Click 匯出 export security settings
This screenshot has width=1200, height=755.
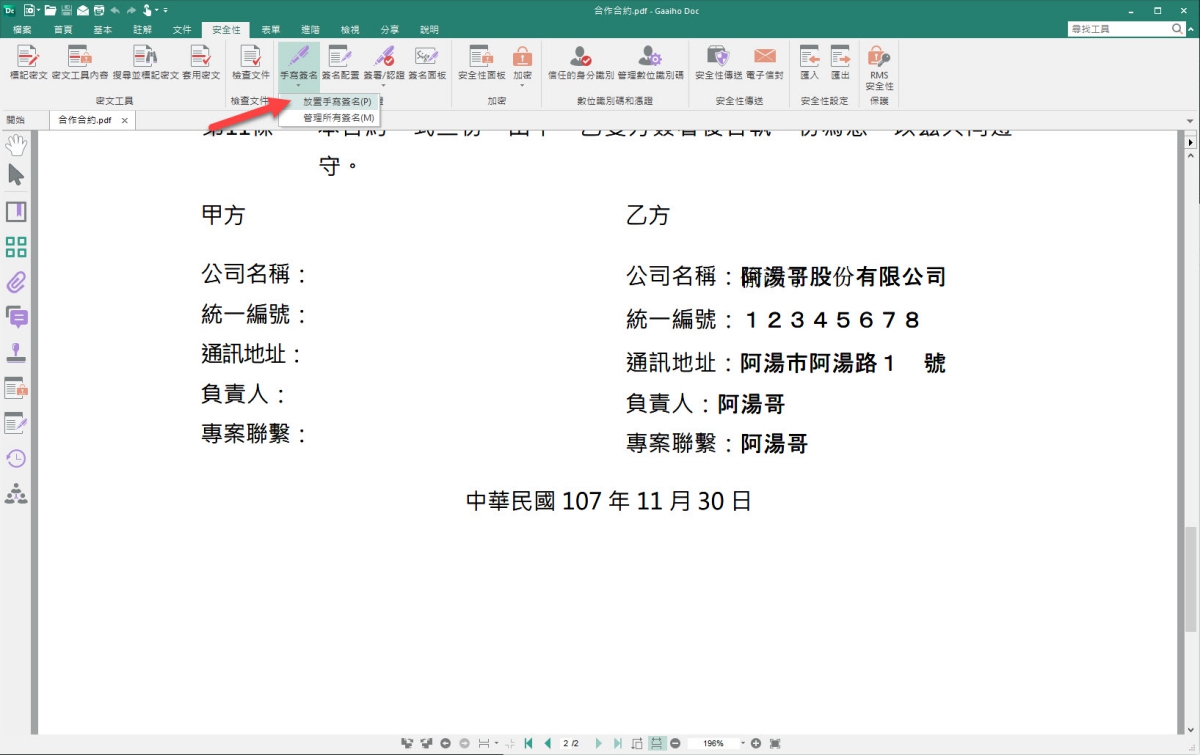click(x=840, y=62)
